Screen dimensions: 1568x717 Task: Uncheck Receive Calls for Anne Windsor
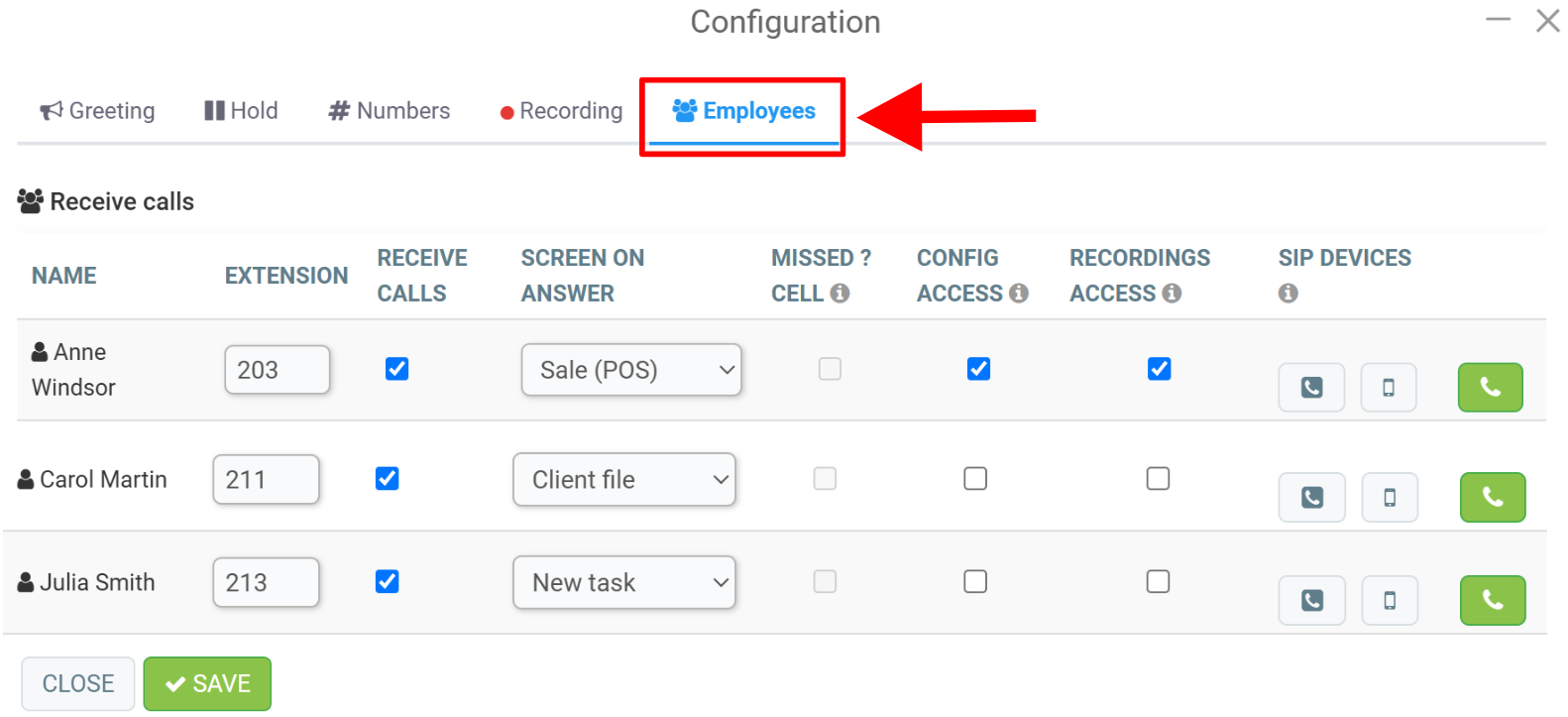396,369
